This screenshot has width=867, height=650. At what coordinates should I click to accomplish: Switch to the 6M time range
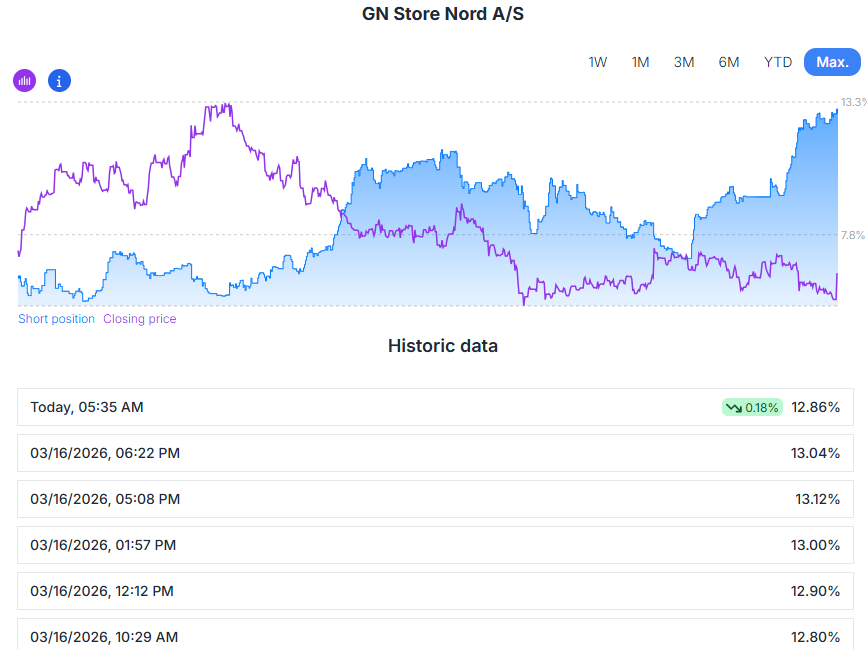click(x=729, y=62)
